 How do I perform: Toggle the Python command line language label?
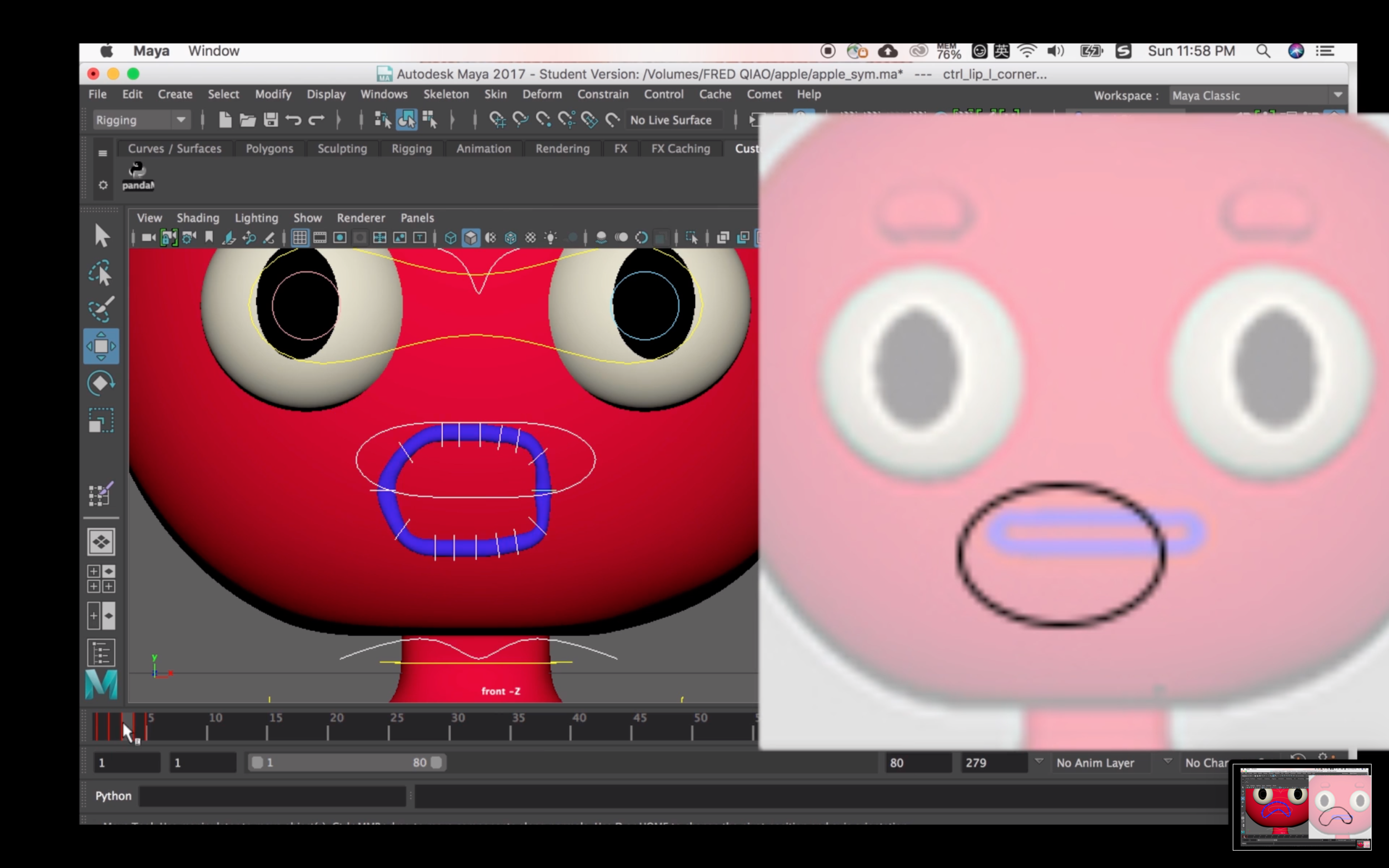pyautogui.click(x=113, y=796)
